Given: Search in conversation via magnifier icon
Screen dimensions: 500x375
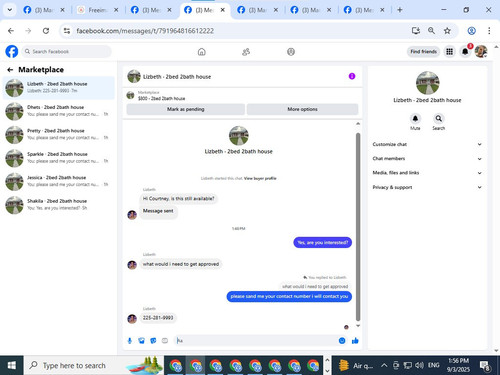Looking at the screenshot, I should tap(439, 119).
